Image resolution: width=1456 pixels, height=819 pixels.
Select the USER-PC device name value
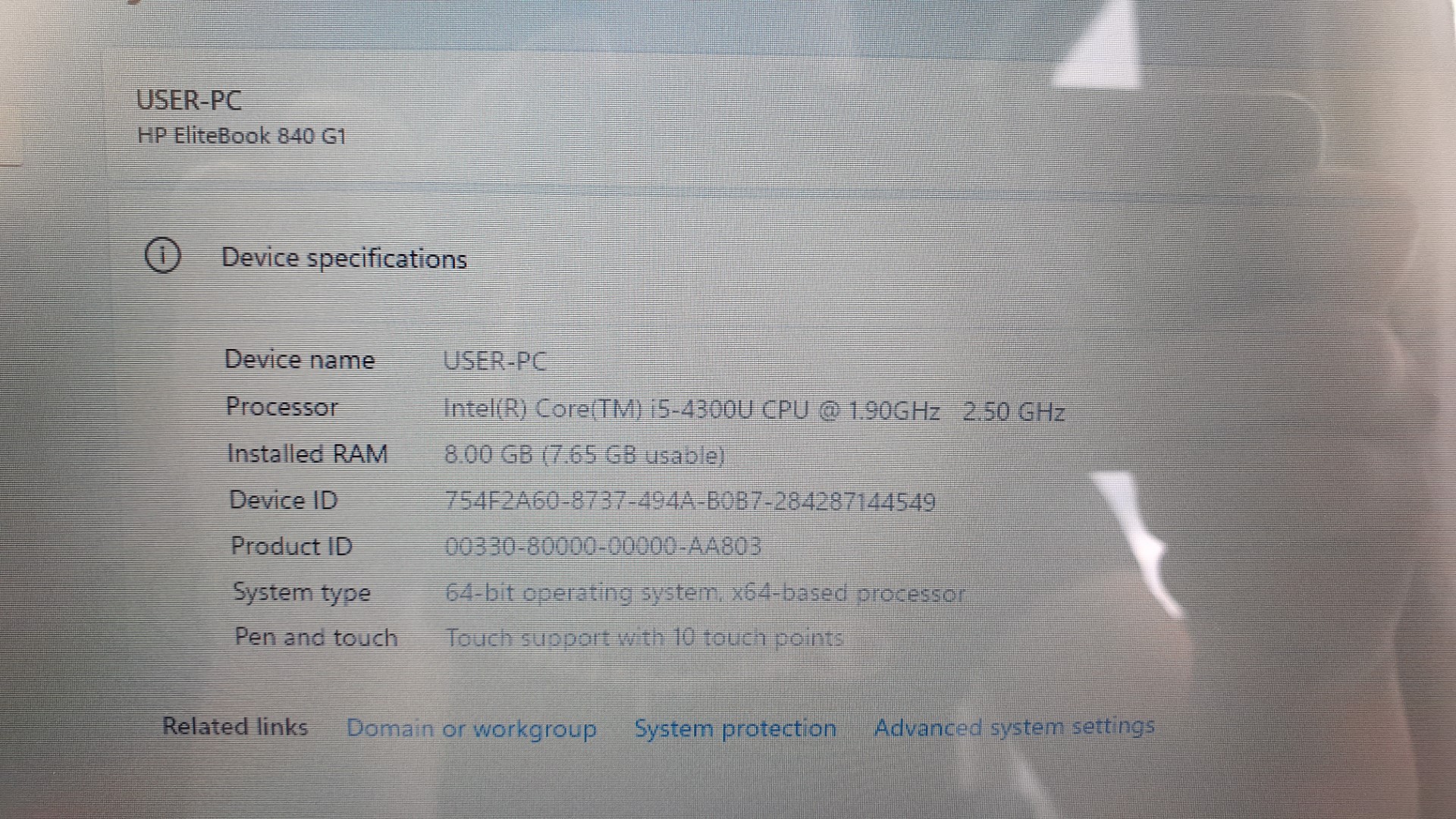[x=495, y=361]
